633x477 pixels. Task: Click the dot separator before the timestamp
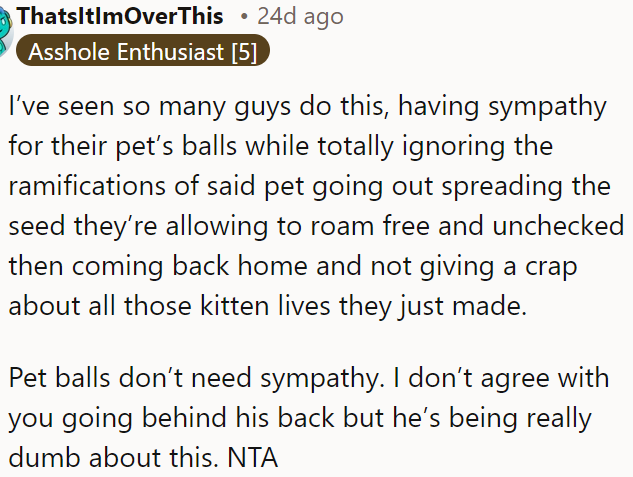tap(245, 17)
